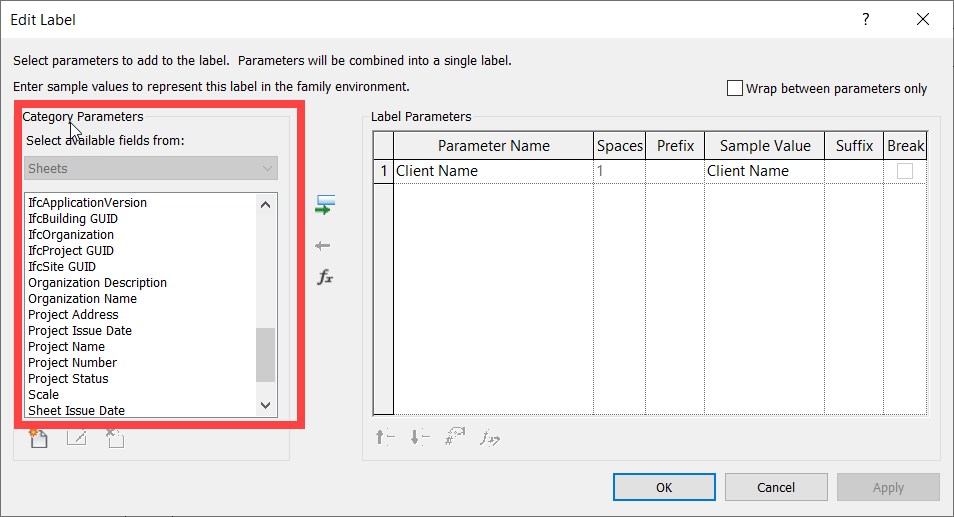954x517 pixels.
Task: Click the Spaces column header
Action: [x=619, y=146]
